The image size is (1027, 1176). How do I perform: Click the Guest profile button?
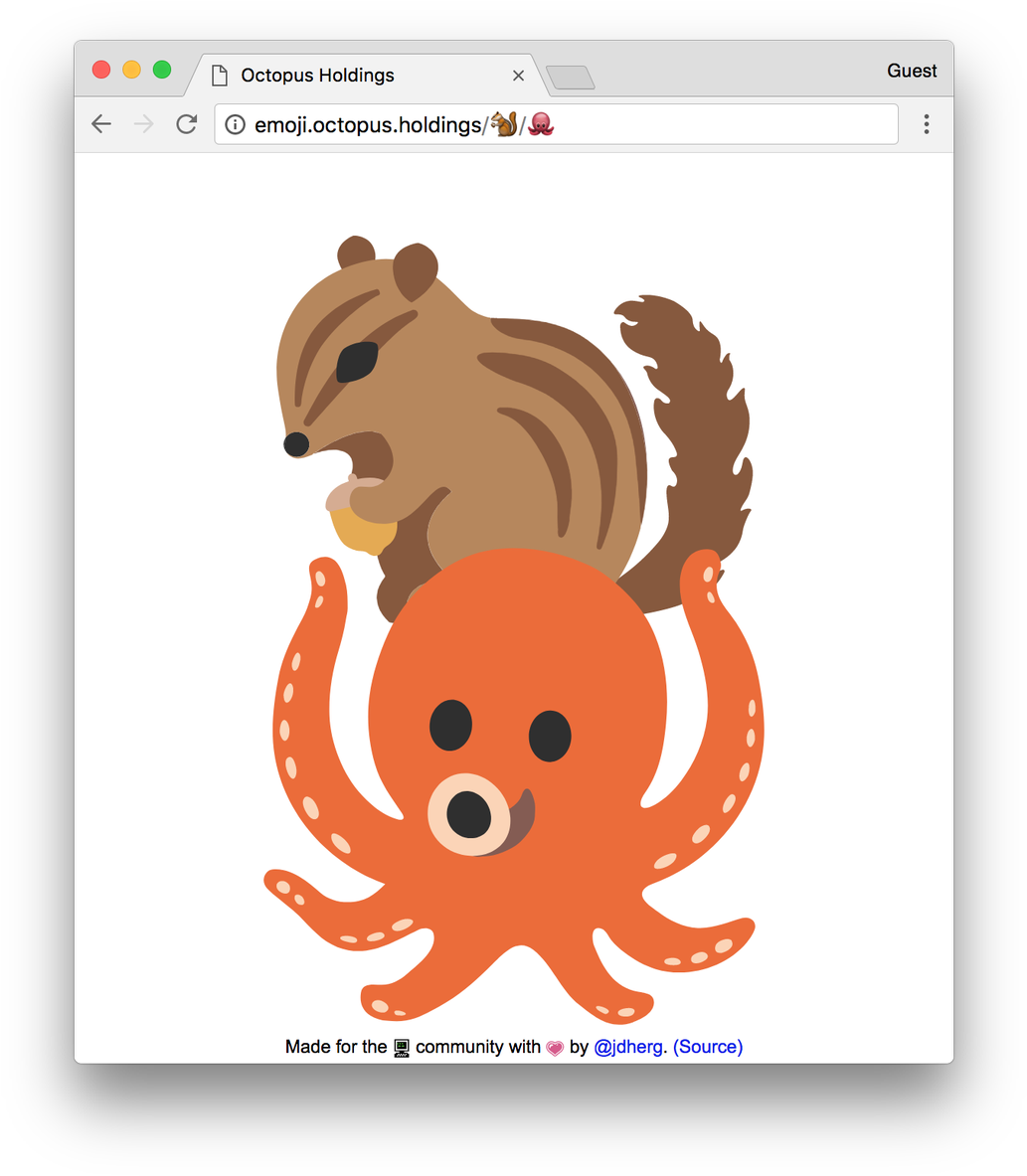pos(911,71)
